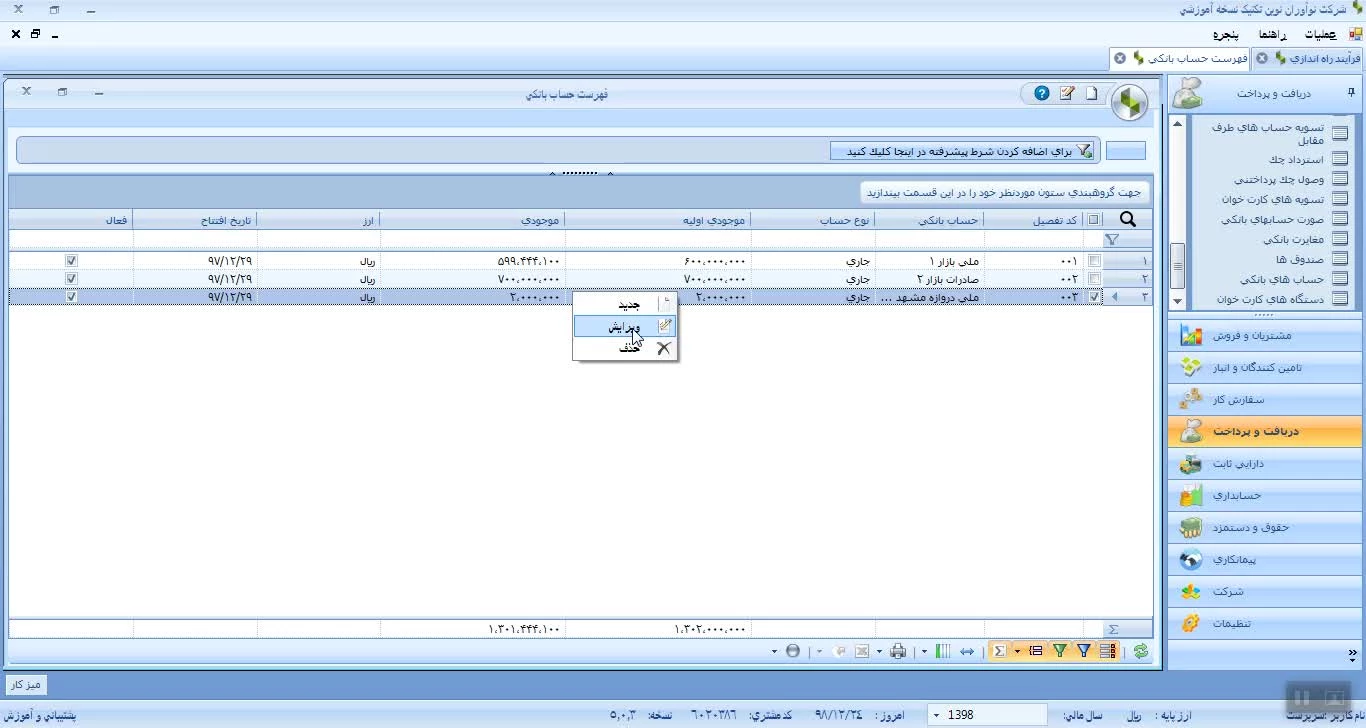This screenshot has width=1366, height=728.
Task: Open the پنجره menu
Action: (x=1226, y=34)
